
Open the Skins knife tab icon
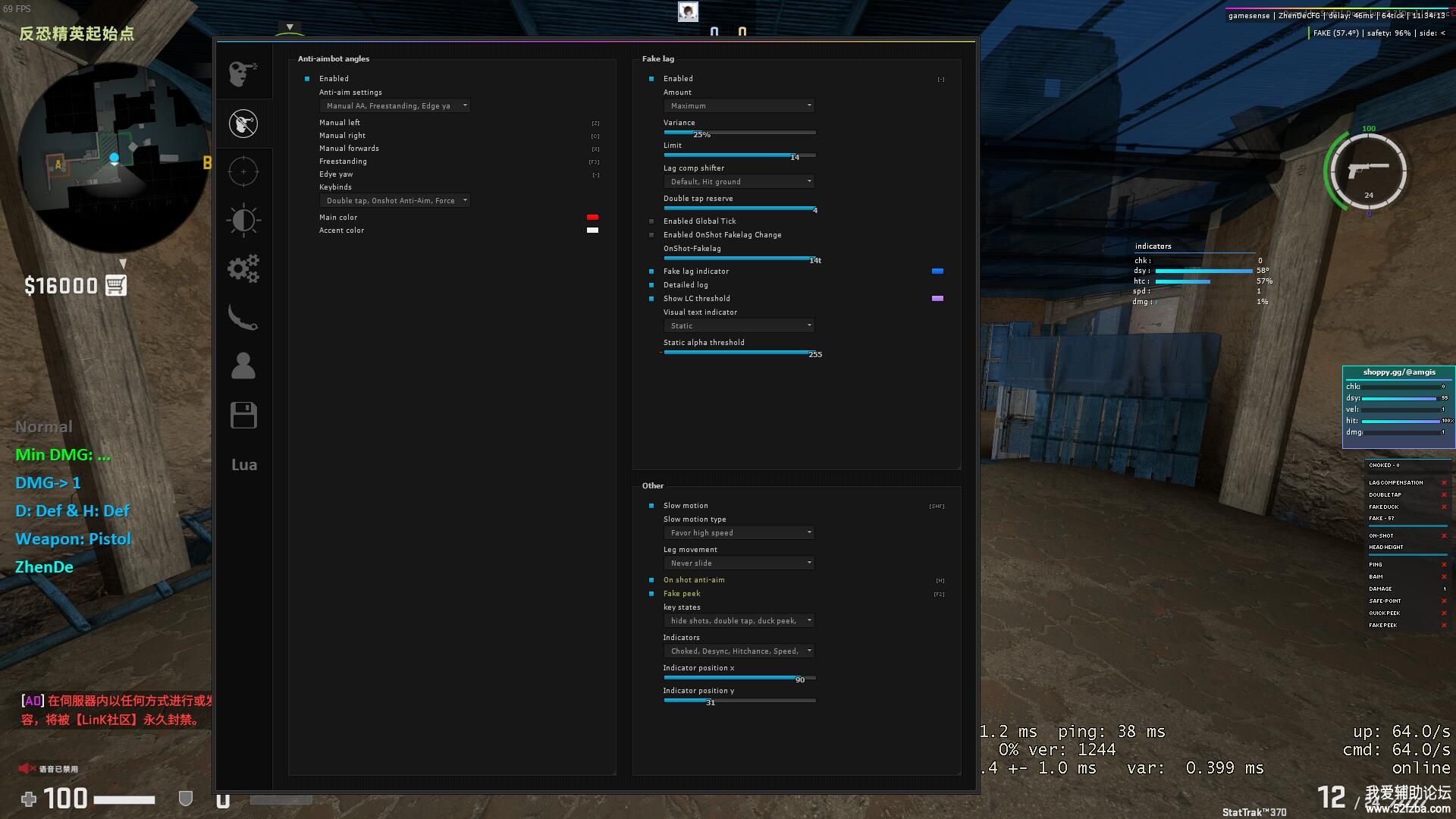pyautogui.click(x=243, y=317)
